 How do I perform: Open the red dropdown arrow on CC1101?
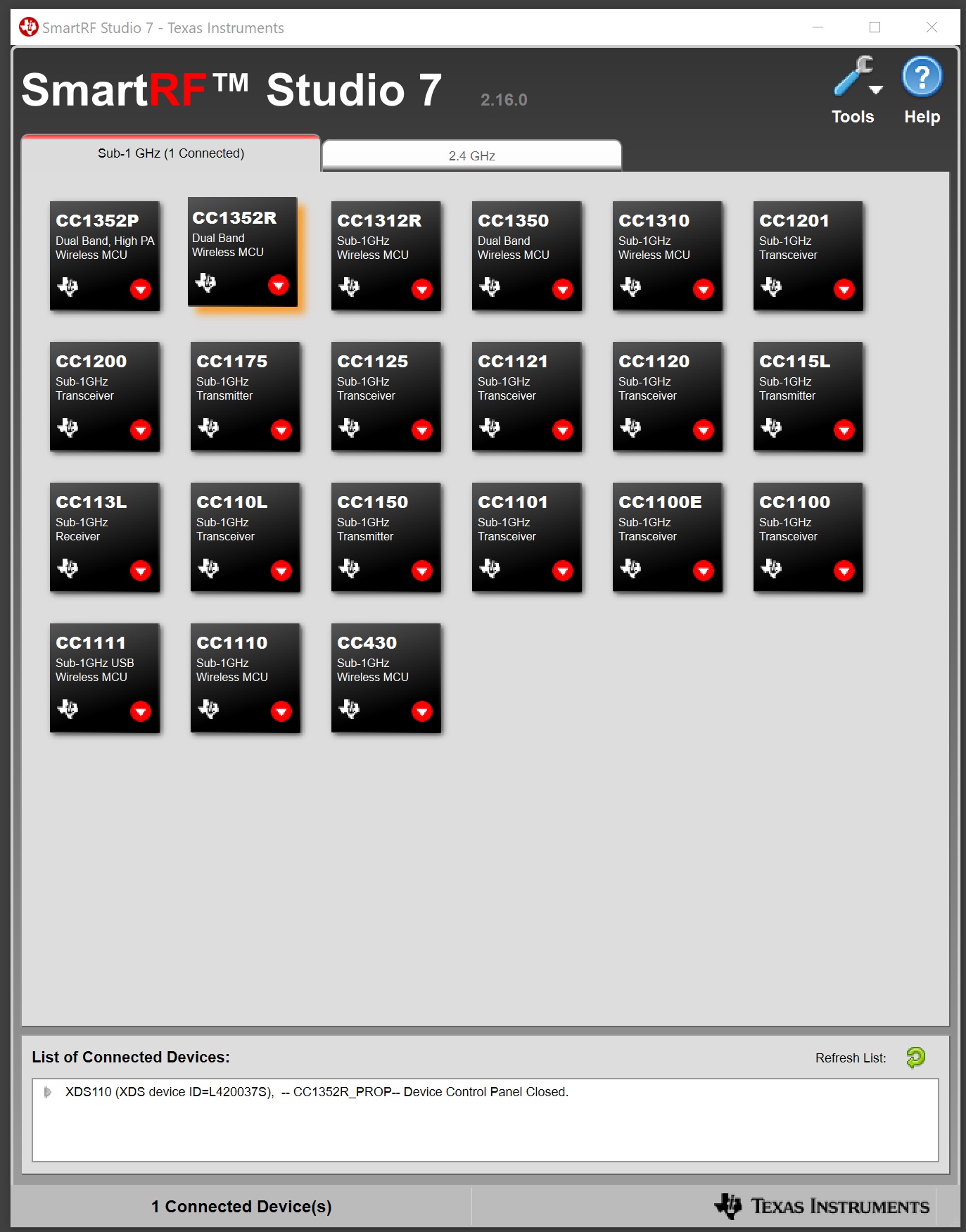point(563,571)
